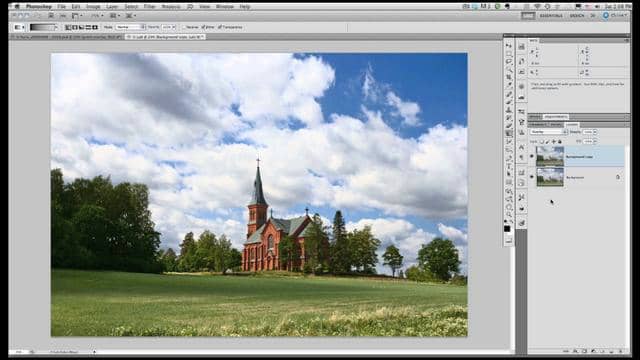Select the Spot Healing Brush tool
The image size is (640, 360).
click(x=509, y=94)
